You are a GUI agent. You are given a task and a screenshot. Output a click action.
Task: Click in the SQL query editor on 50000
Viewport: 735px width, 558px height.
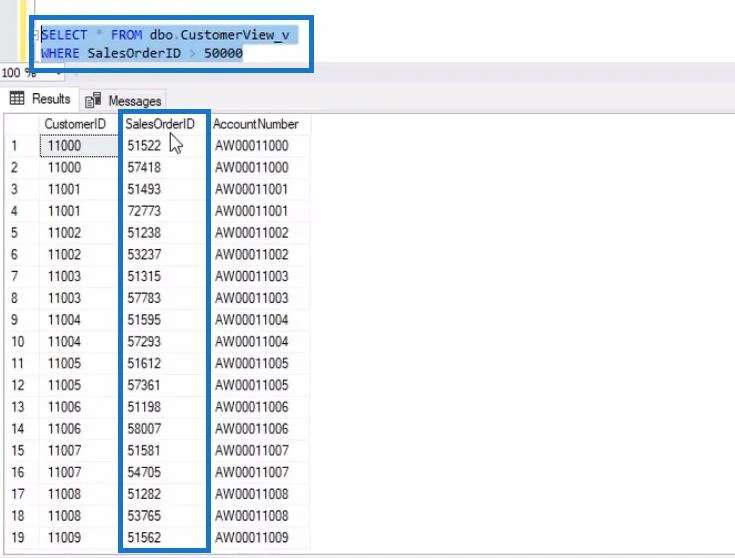[223, 53]
